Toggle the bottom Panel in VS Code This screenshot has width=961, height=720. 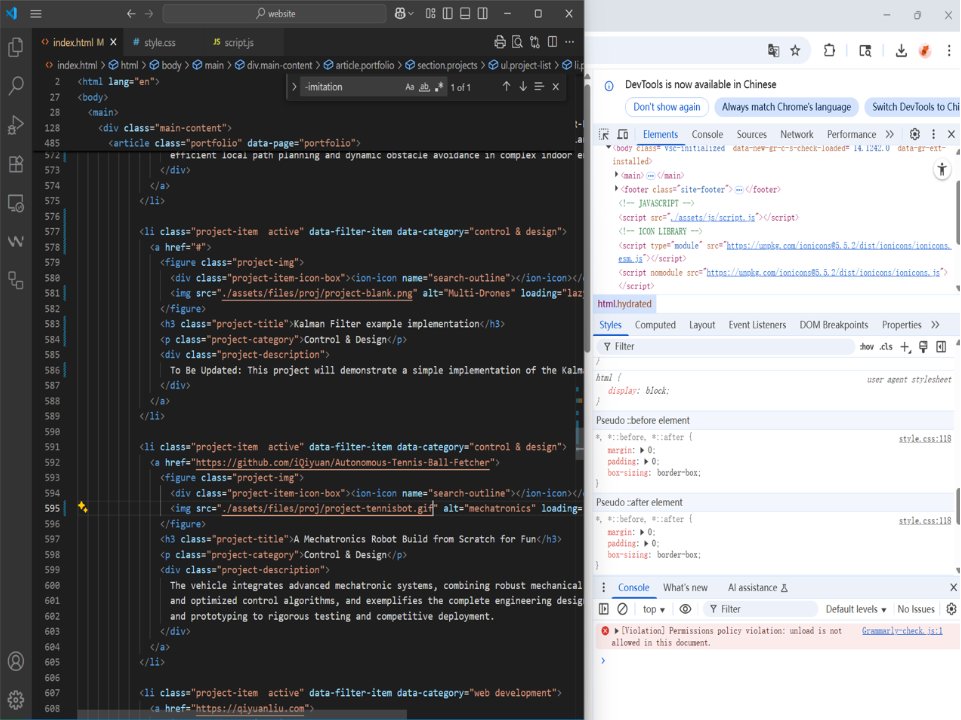(465, 13)
